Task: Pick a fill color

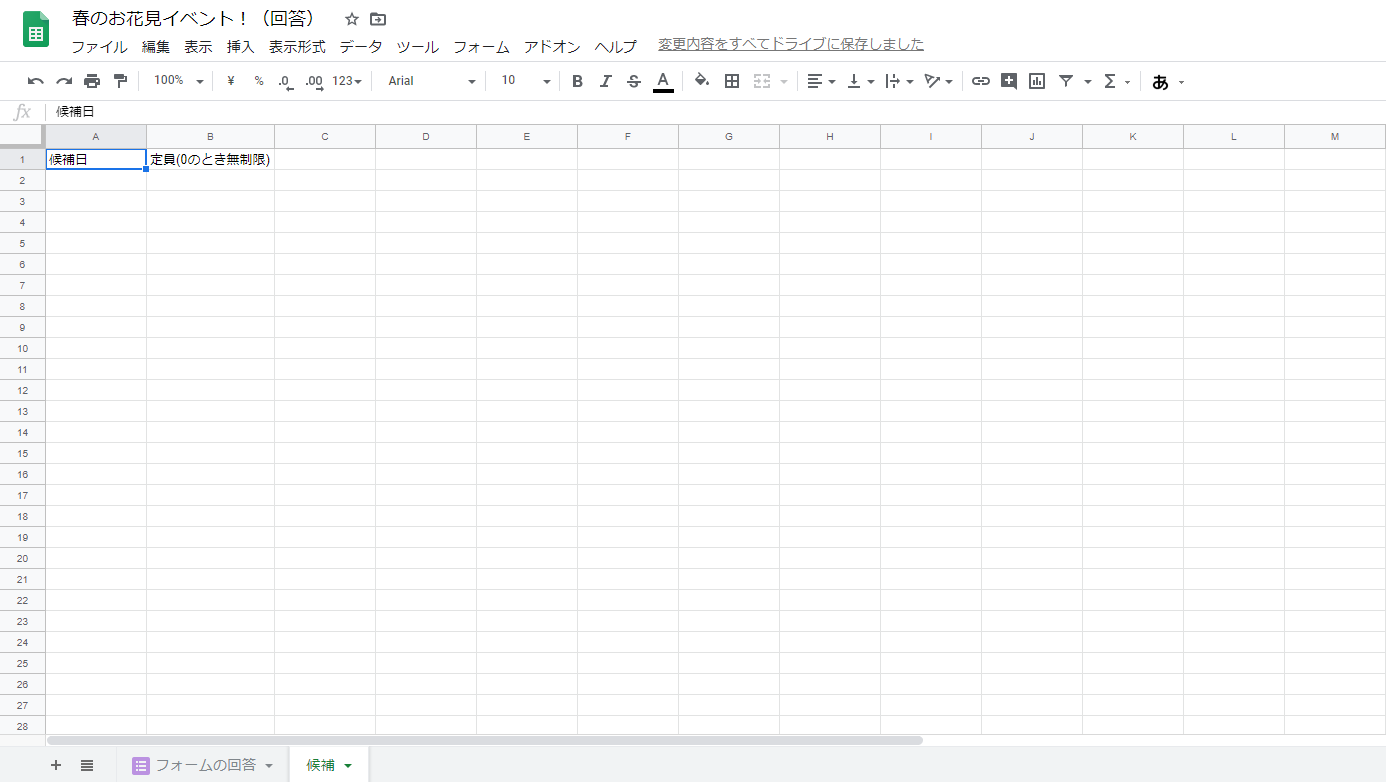Action: tap(702, 81)
